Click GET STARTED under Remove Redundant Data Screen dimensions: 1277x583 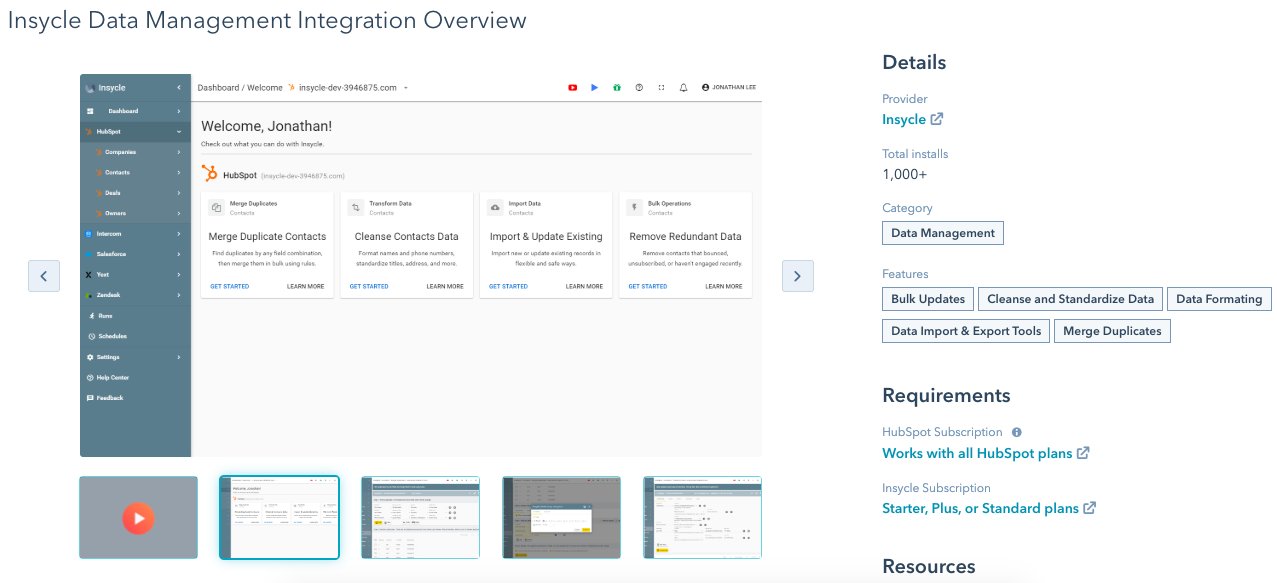click(x=648, y=287)
